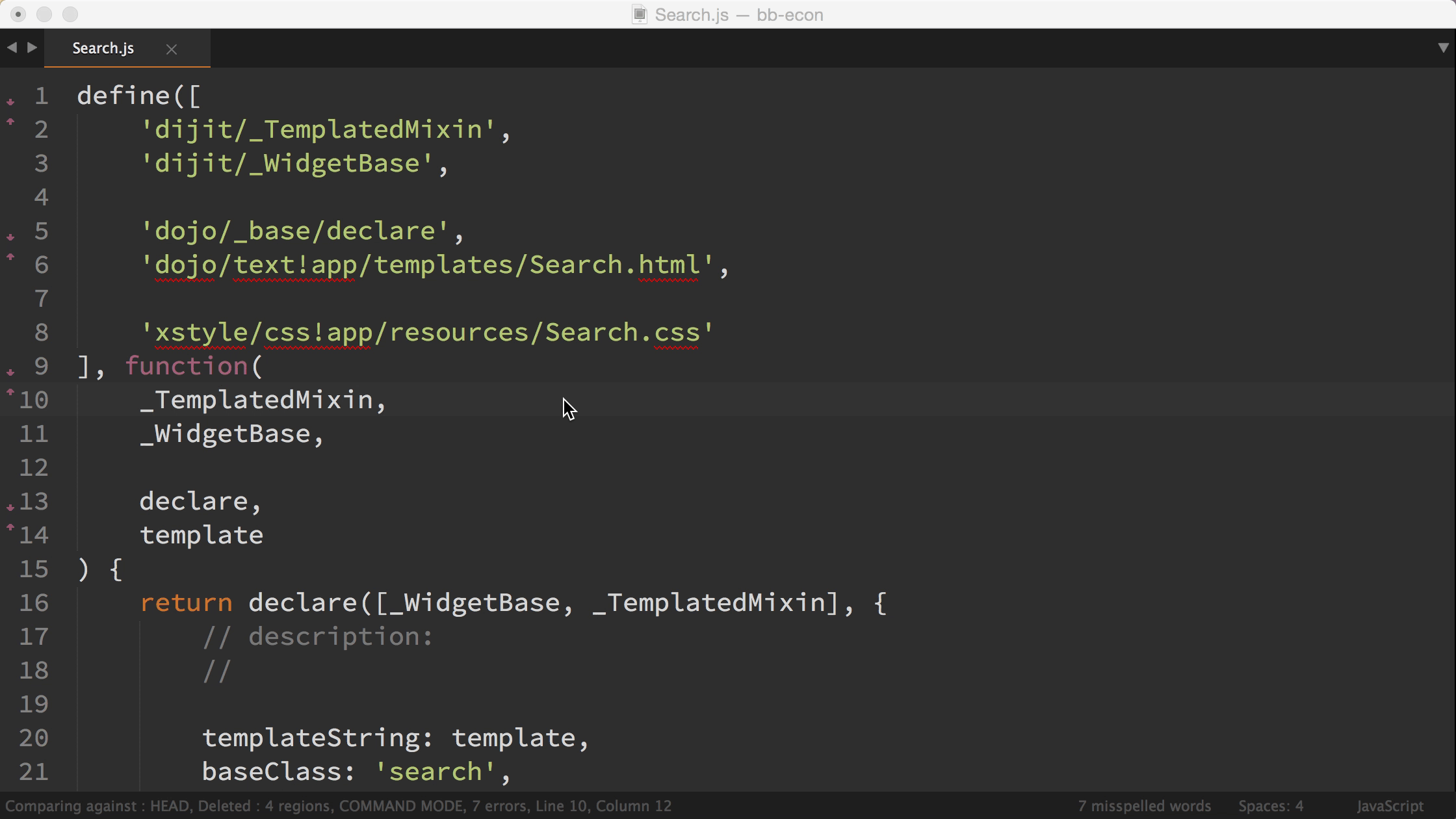Click the git gutter marker on line 6
This screenshot has width=1456, height=819.
pyautogui.click(x=10, y=256)
